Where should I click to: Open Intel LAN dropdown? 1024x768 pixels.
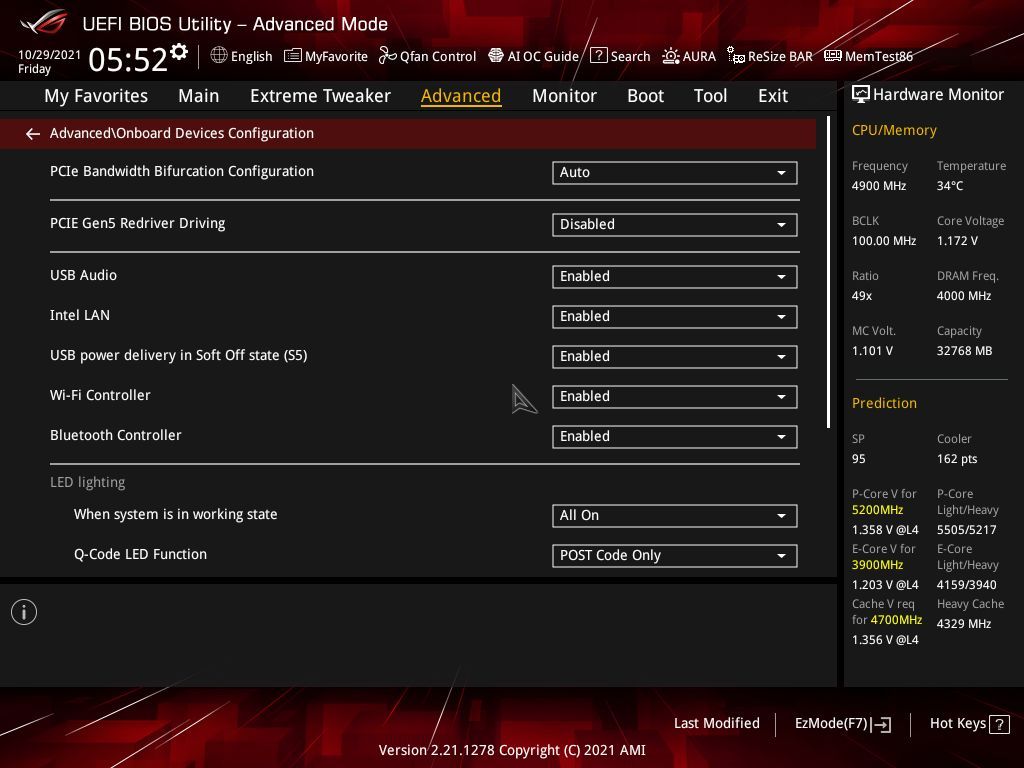click(675, 317)
